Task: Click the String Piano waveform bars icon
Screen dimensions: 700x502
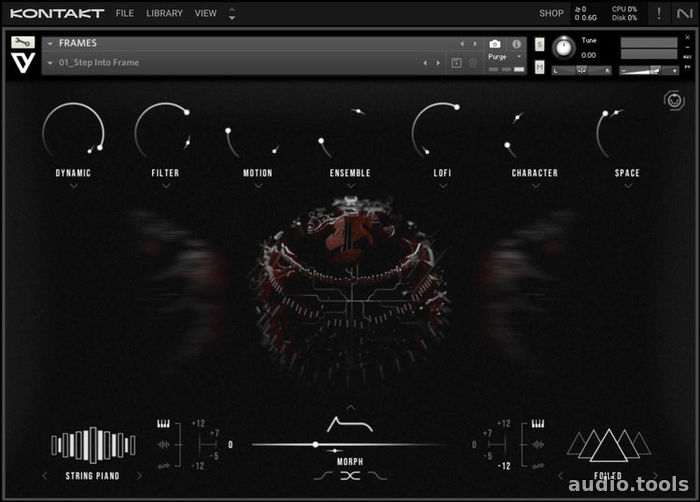Action: pyautogui.click(x=93, y=445)
